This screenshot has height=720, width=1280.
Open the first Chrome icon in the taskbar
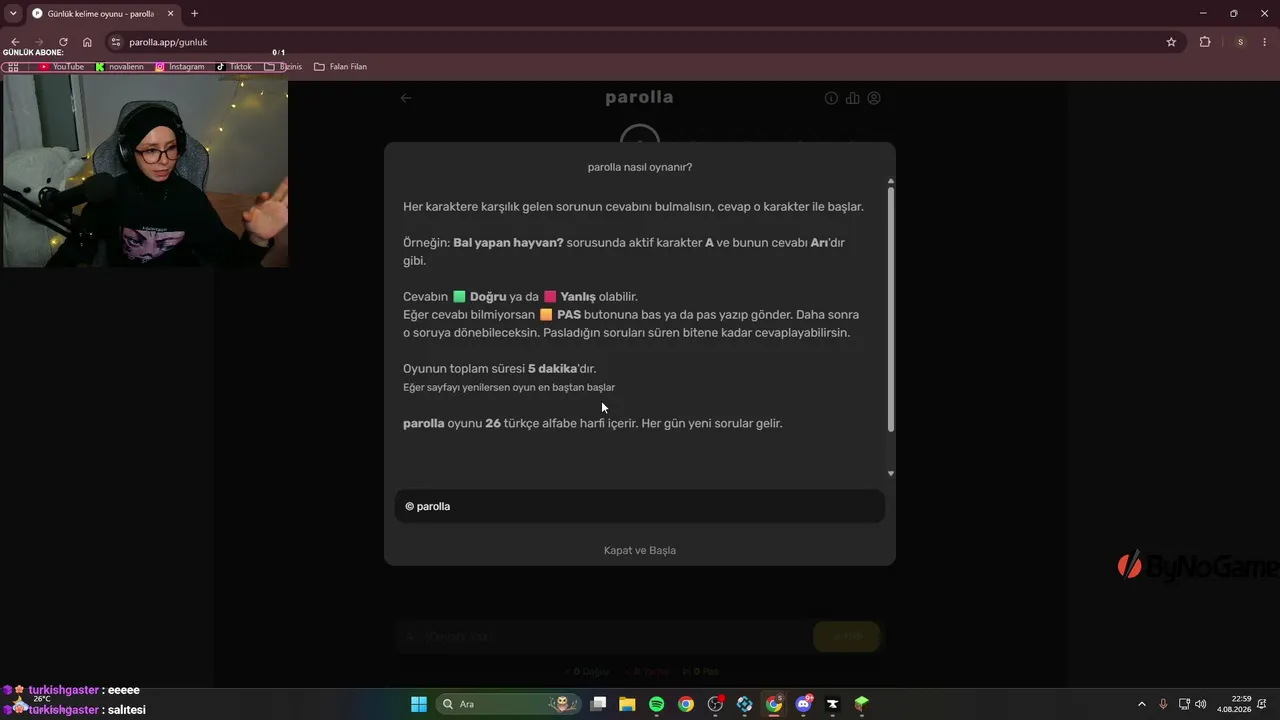point(686,704)
